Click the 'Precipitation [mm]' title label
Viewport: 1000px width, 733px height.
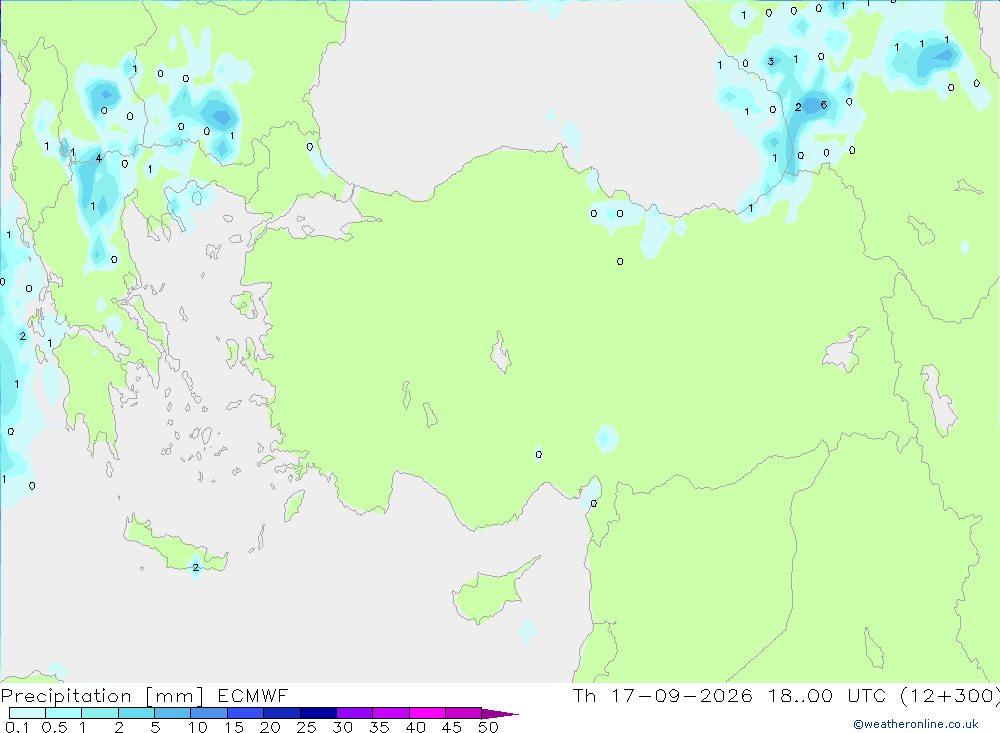point(102,696)
